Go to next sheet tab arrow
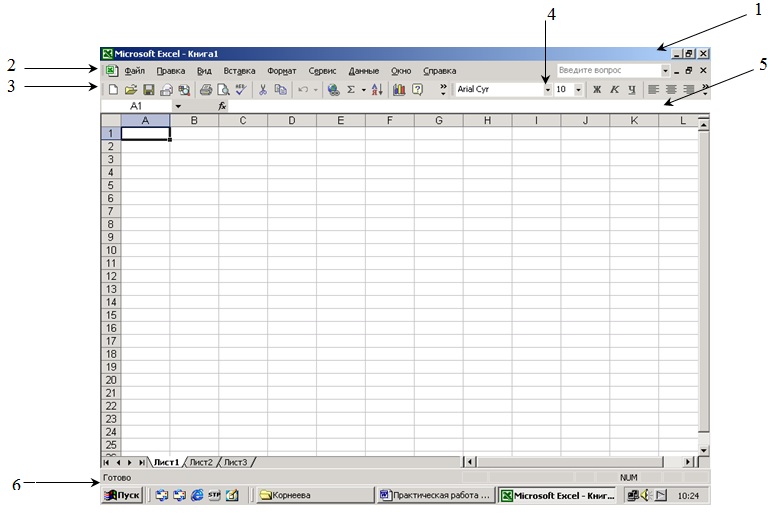 pyautogui.click(x=129, y=462)
